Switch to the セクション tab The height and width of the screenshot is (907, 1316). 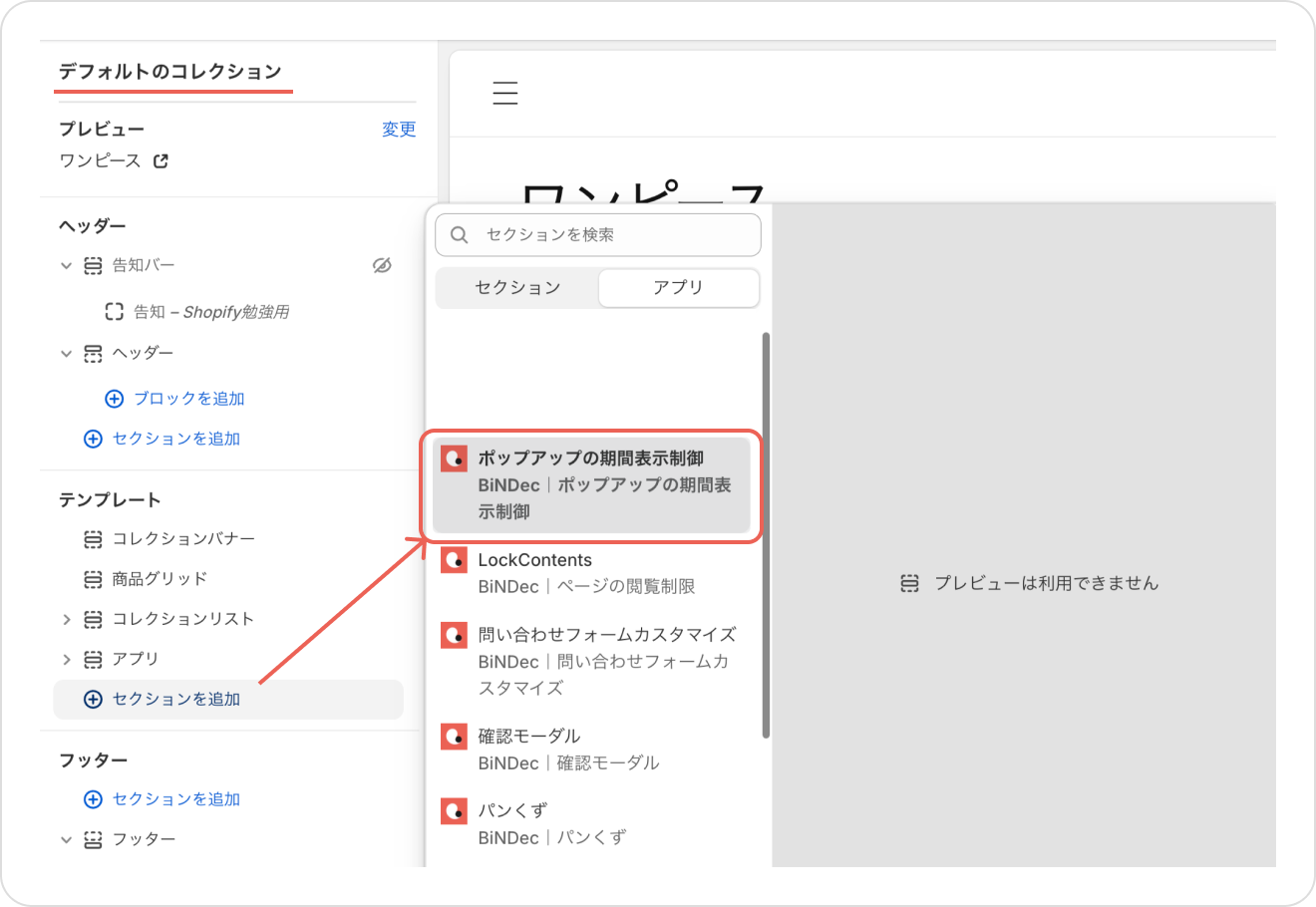(x=517, y=288)
